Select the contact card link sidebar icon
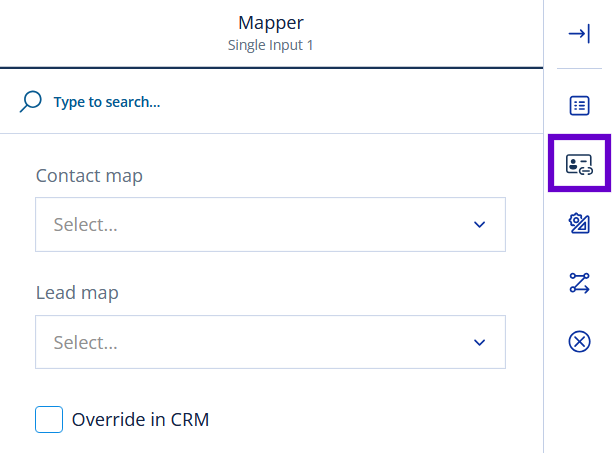 pos(579,164)
